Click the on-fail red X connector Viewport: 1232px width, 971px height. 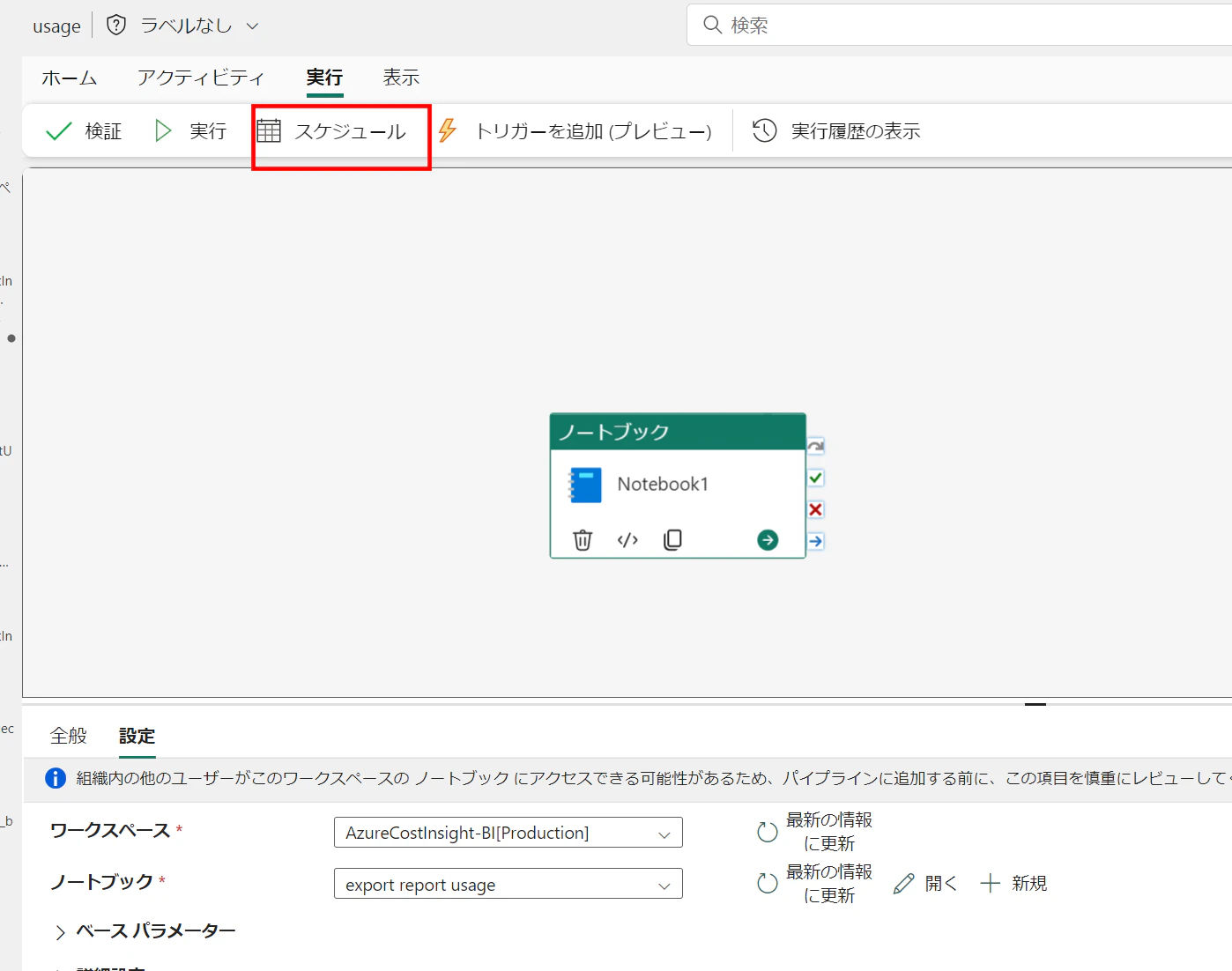(816, 509)
